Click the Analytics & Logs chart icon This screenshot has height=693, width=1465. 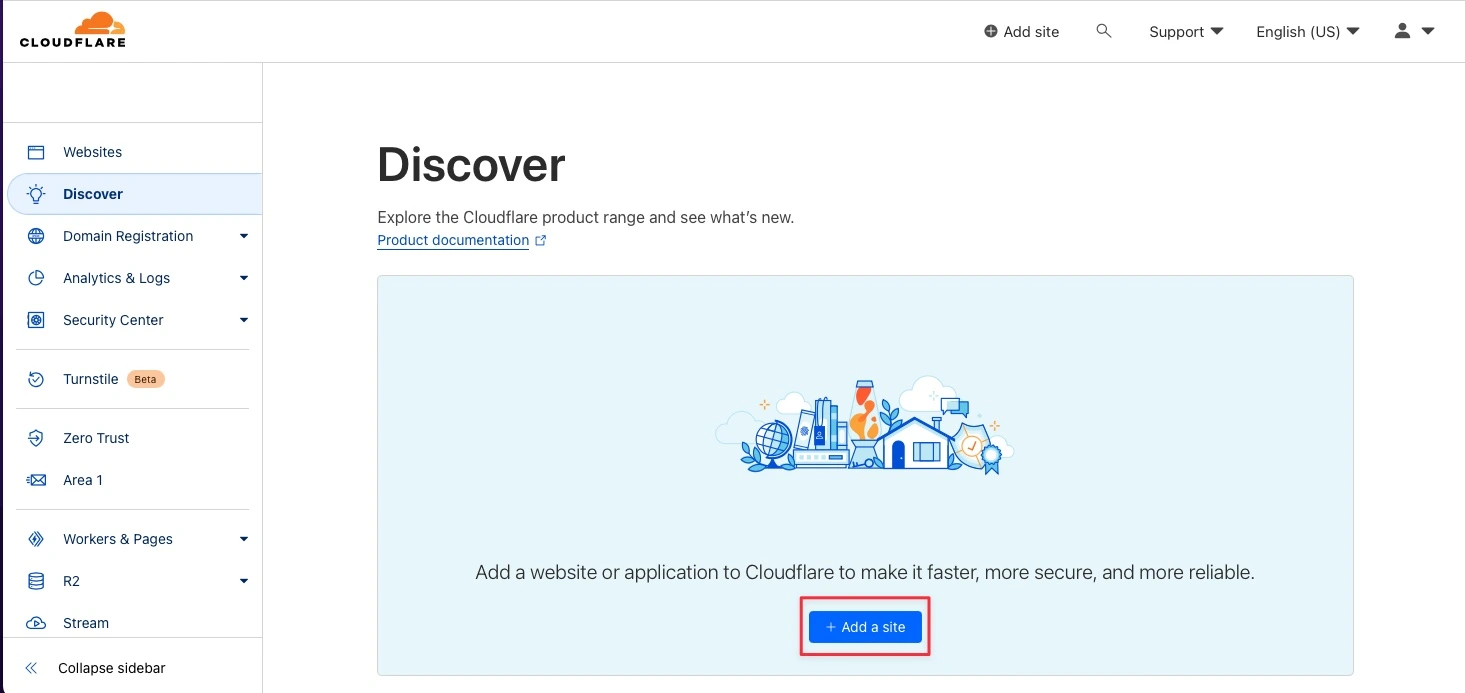(x=36, y=278)
